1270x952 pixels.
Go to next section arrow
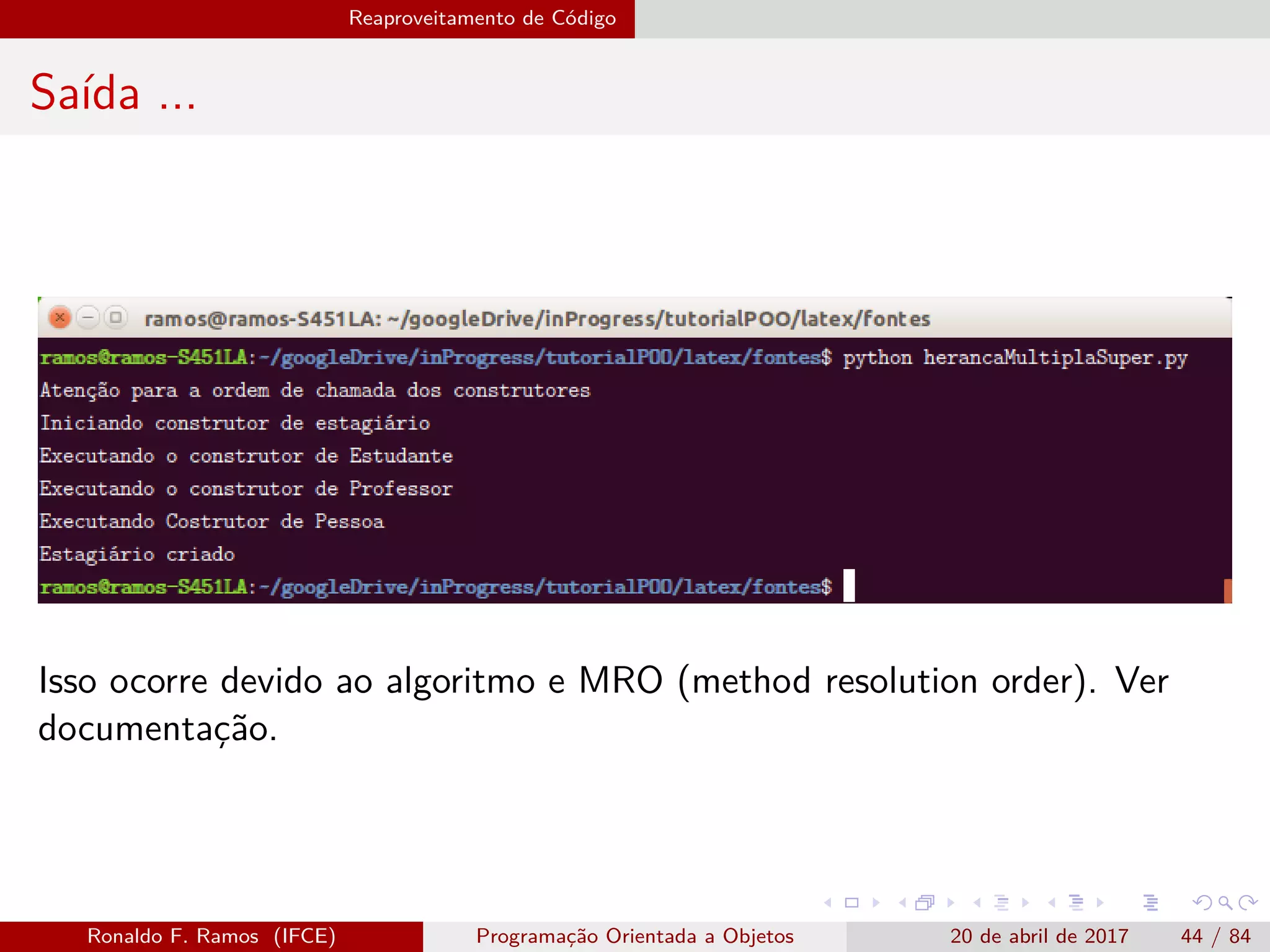[1100, 902]
